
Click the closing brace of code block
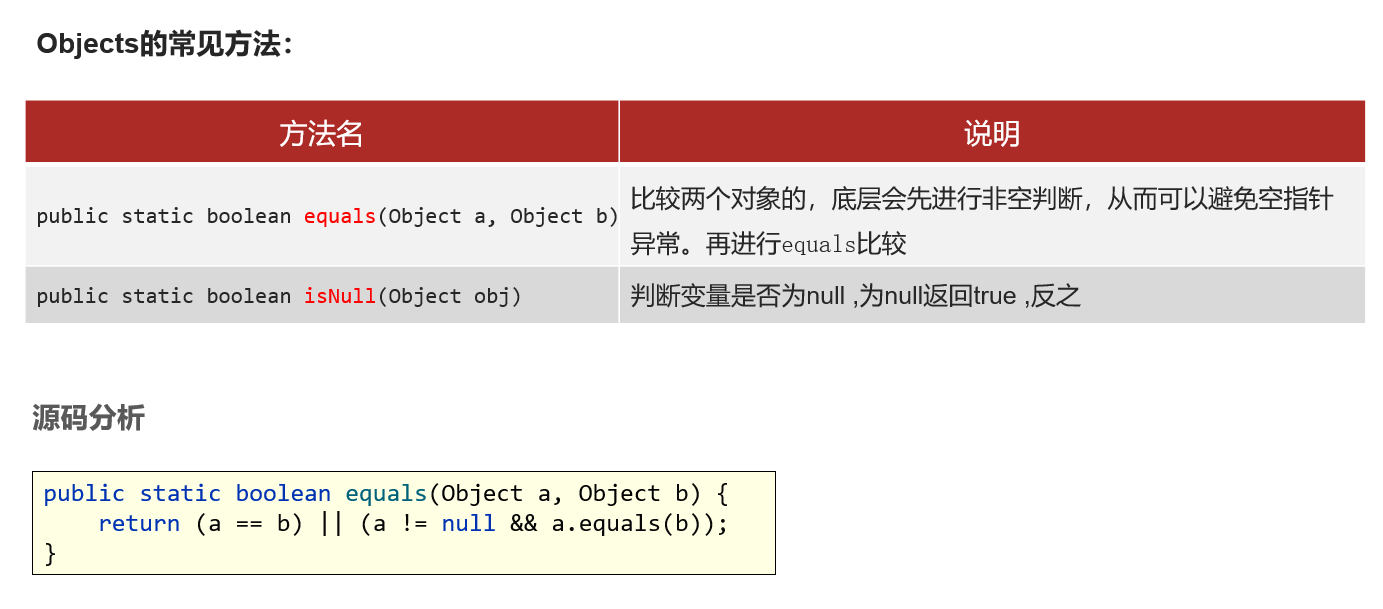click(x=50, y=554)
